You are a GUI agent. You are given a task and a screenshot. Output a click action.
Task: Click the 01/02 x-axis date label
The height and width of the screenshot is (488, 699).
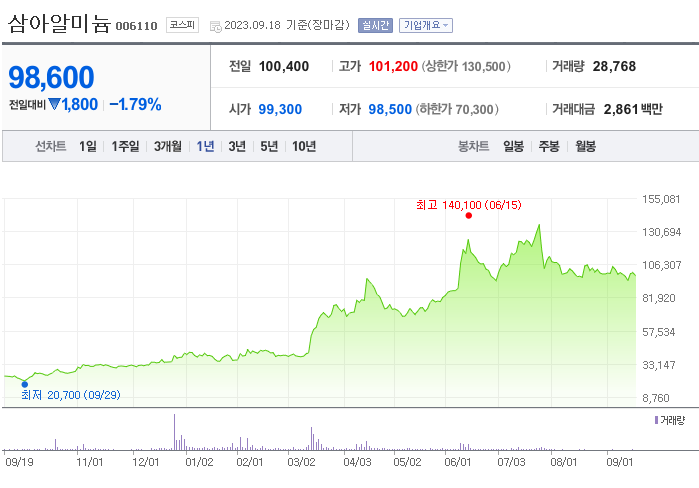pos(199,462)
